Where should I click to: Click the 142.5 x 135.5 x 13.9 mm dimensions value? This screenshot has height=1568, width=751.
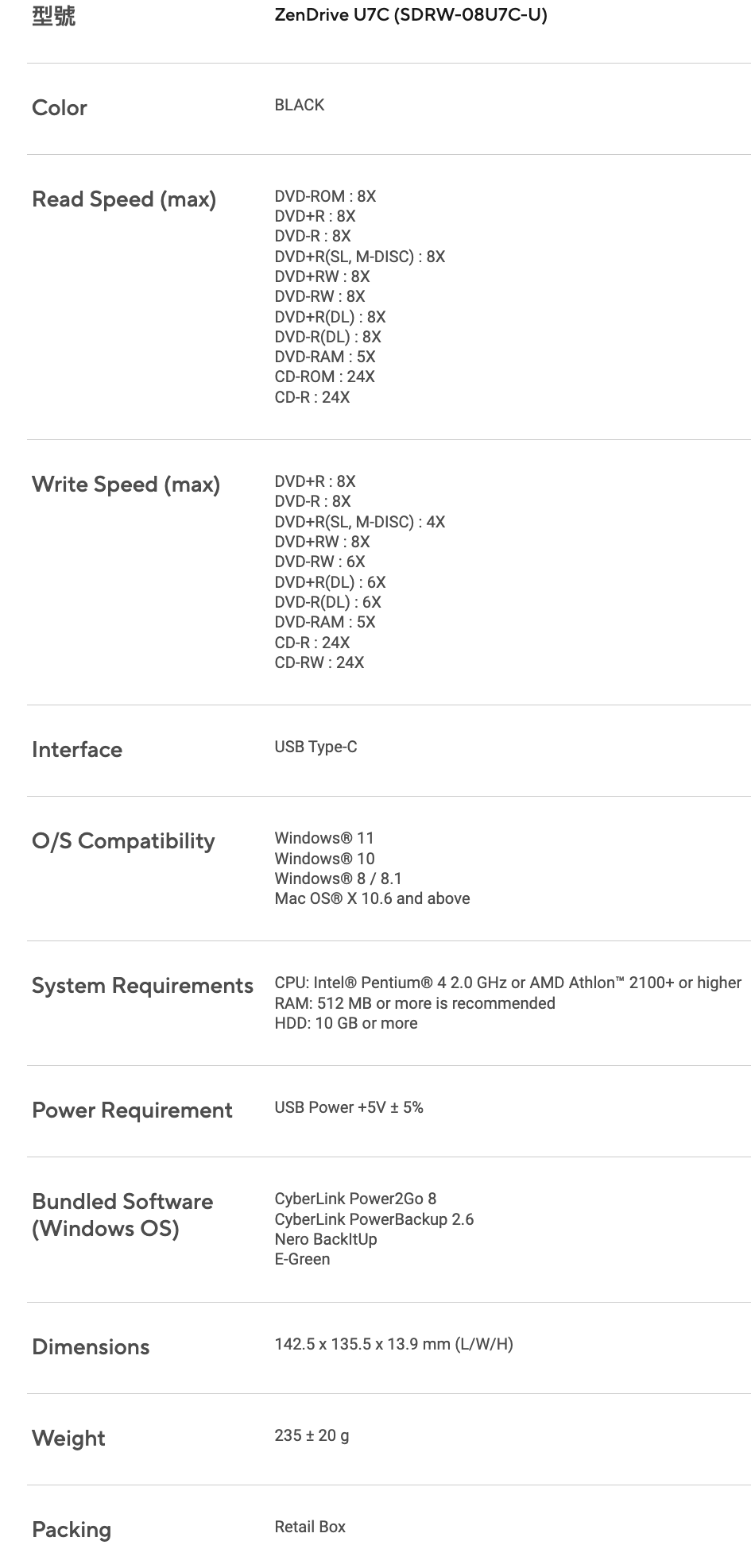393,1344
